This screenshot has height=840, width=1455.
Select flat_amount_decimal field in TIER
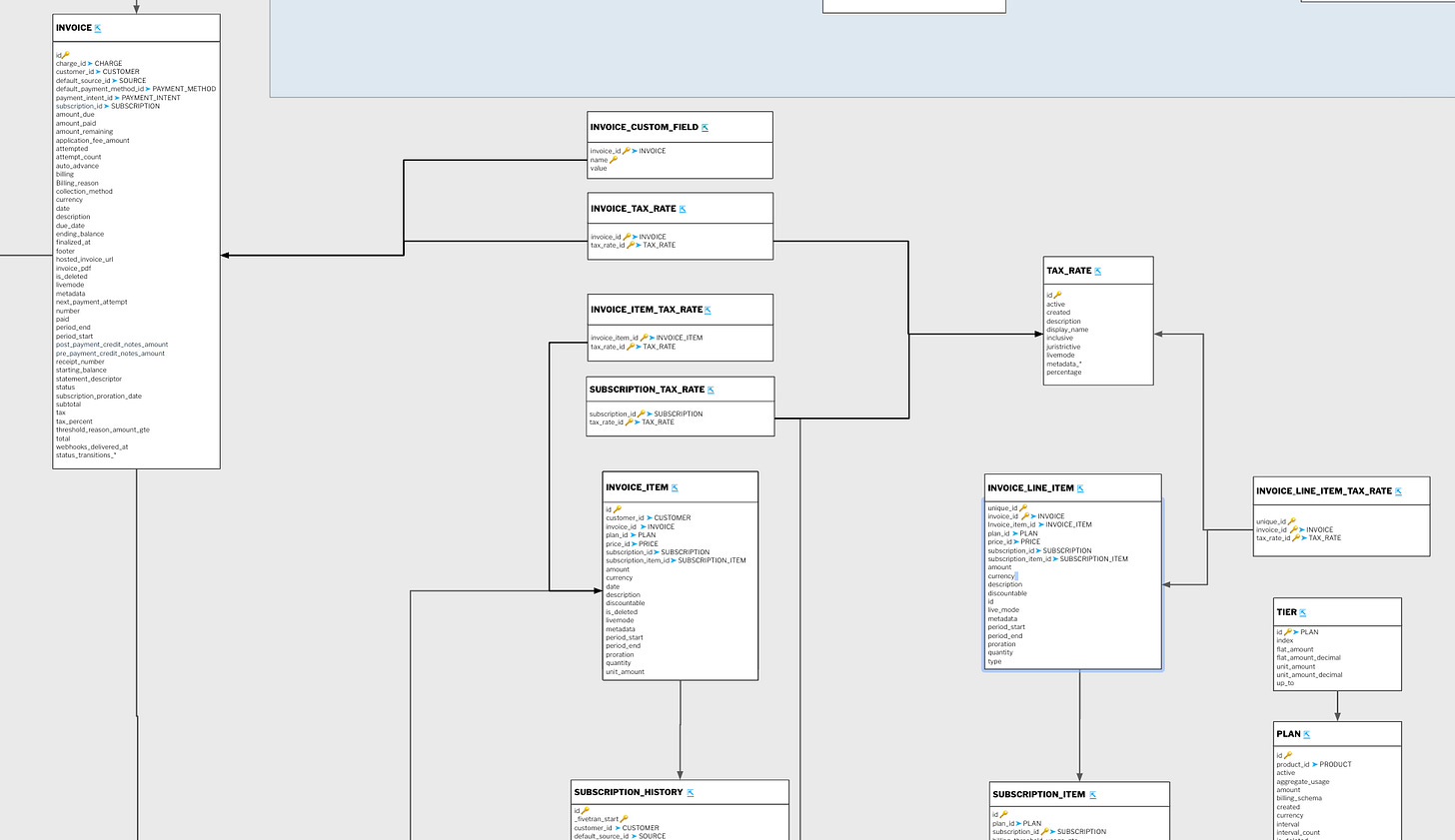pos(1309,658)
